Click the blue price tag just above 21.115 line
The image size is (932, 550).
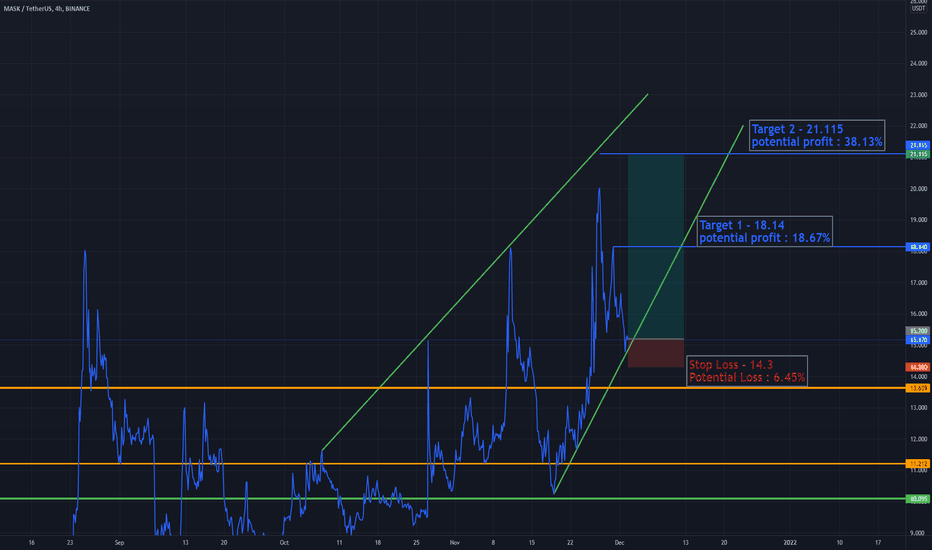click(918, 146)
